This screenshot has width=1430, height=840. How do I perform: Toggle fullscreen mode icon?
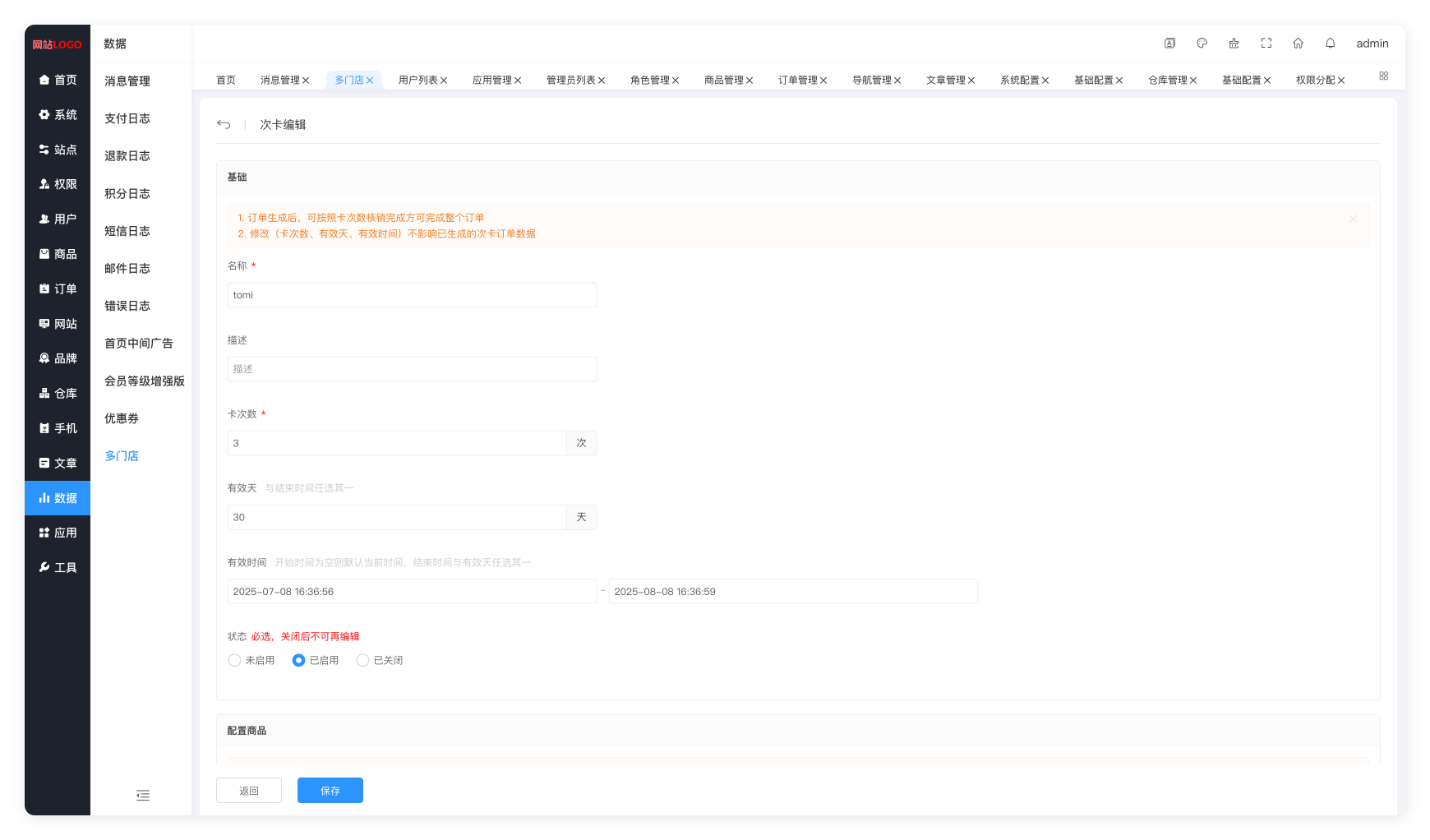click(1266, 44)
